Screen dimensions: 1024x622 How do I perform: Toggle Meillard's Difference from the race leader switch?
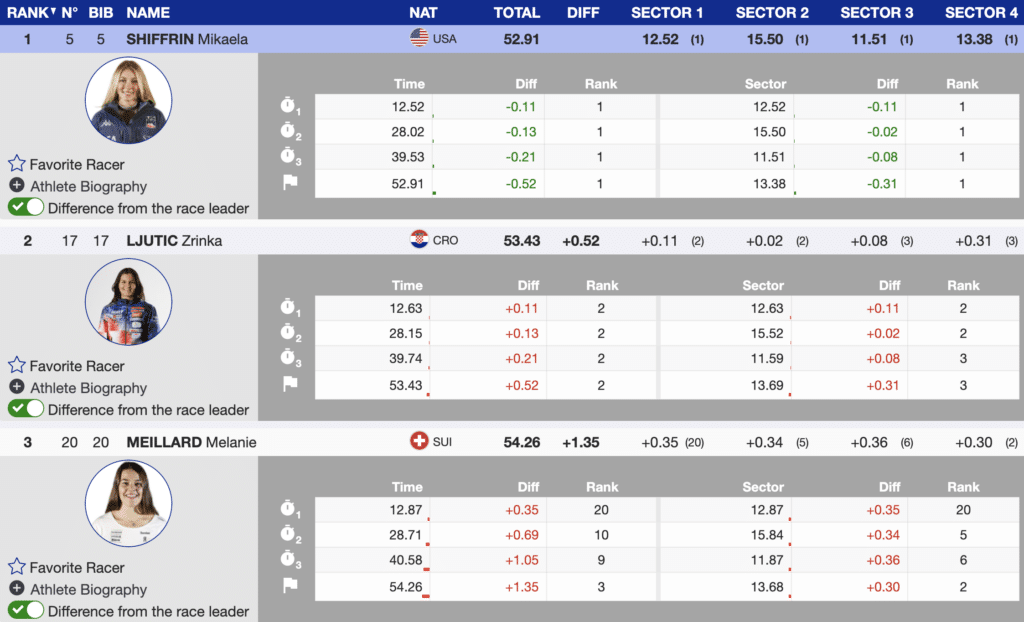[x=26, y=611]
